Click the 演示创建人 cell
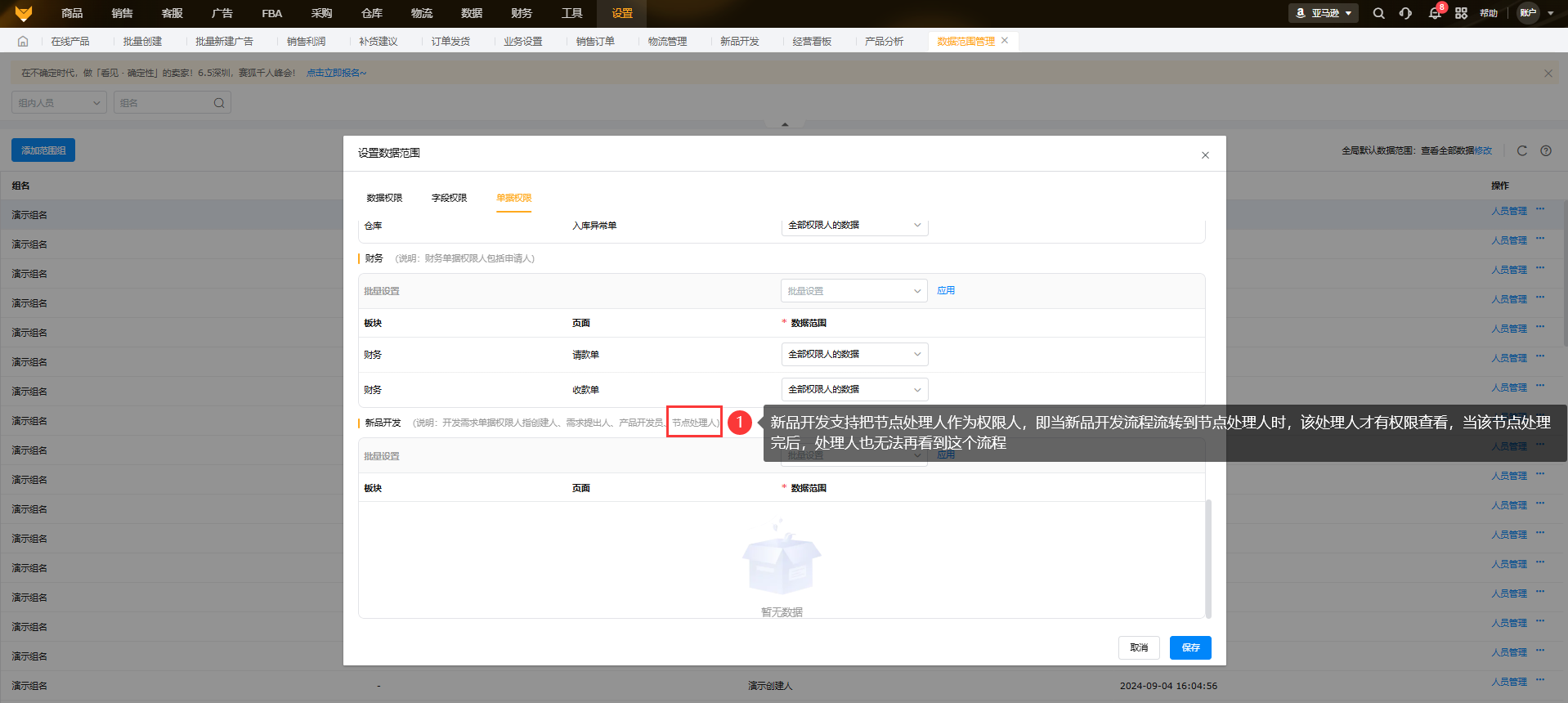The height and width of the screenshot is (703, 1568). pyautogui.click(x=770, y=686)
